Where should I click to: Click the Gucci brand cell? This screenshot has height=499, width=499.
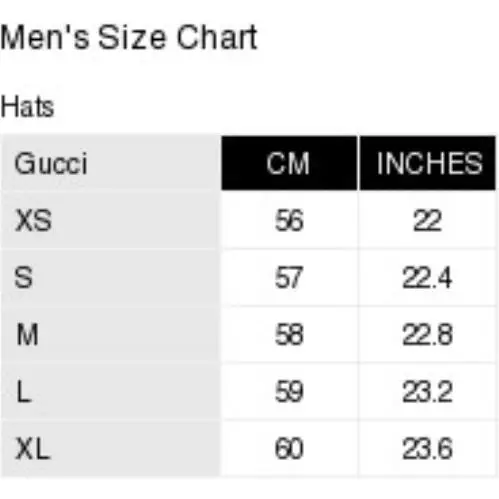tap(110, 163)
